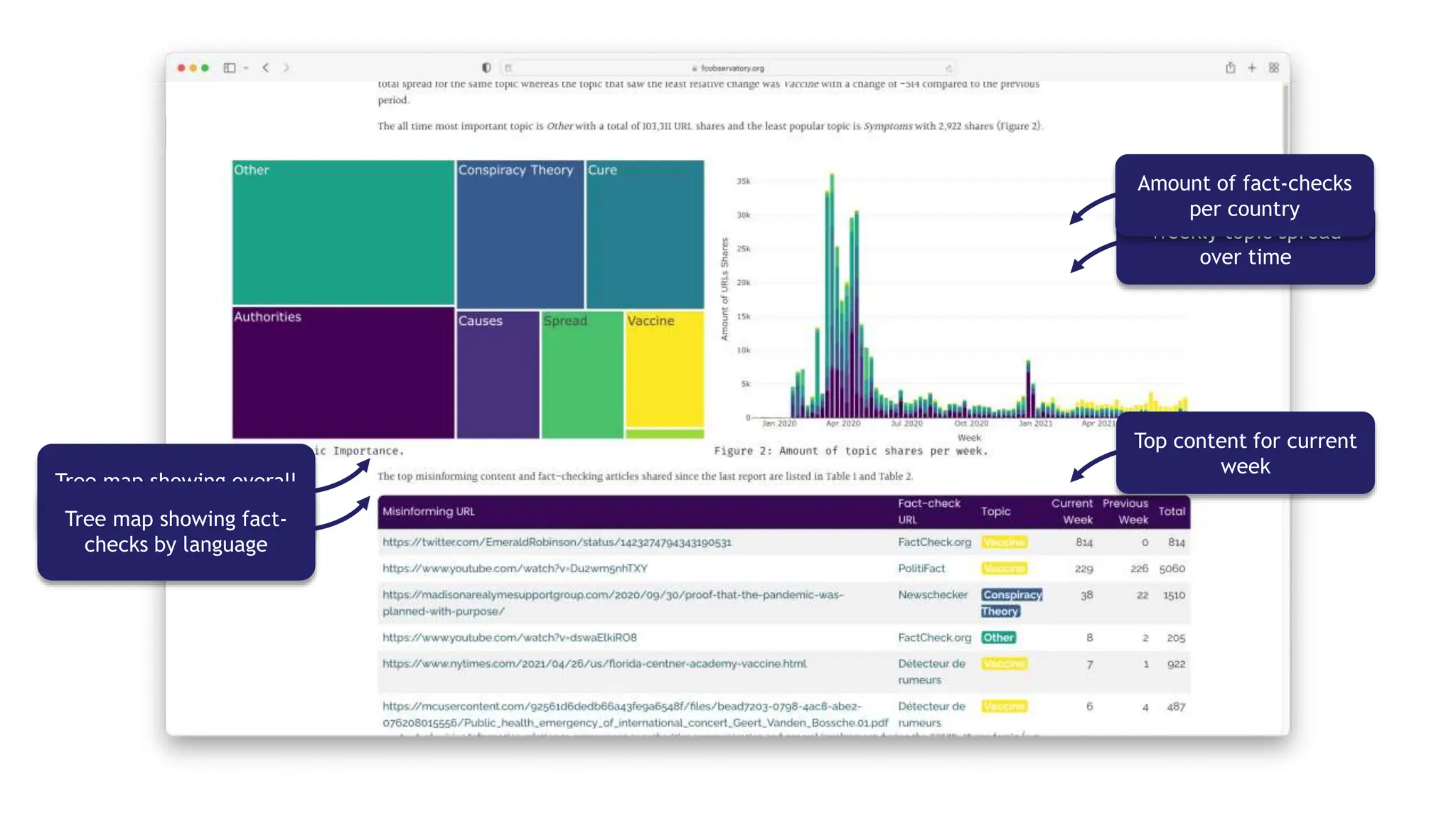The height and width of the screenshot is (819, 1456).
Task: Open the EmeraldRobinson twitter status link
Action: click(557, 542)
